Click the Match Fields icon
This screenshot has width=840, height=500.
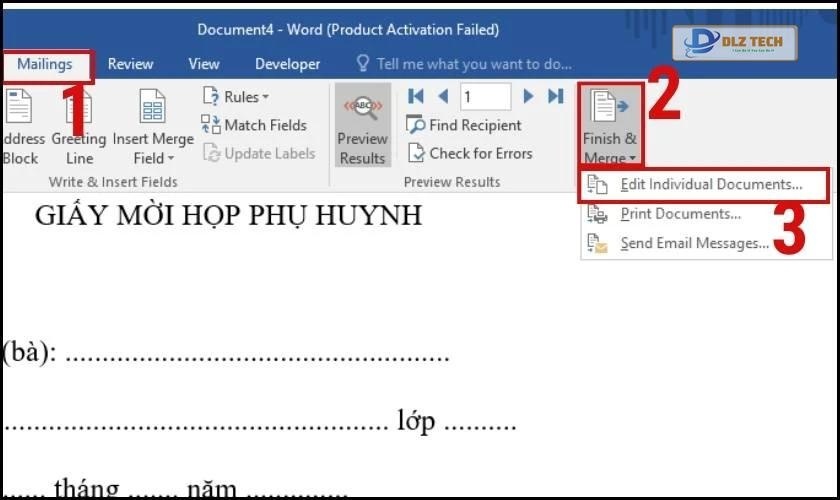click(x=211, y=125)
